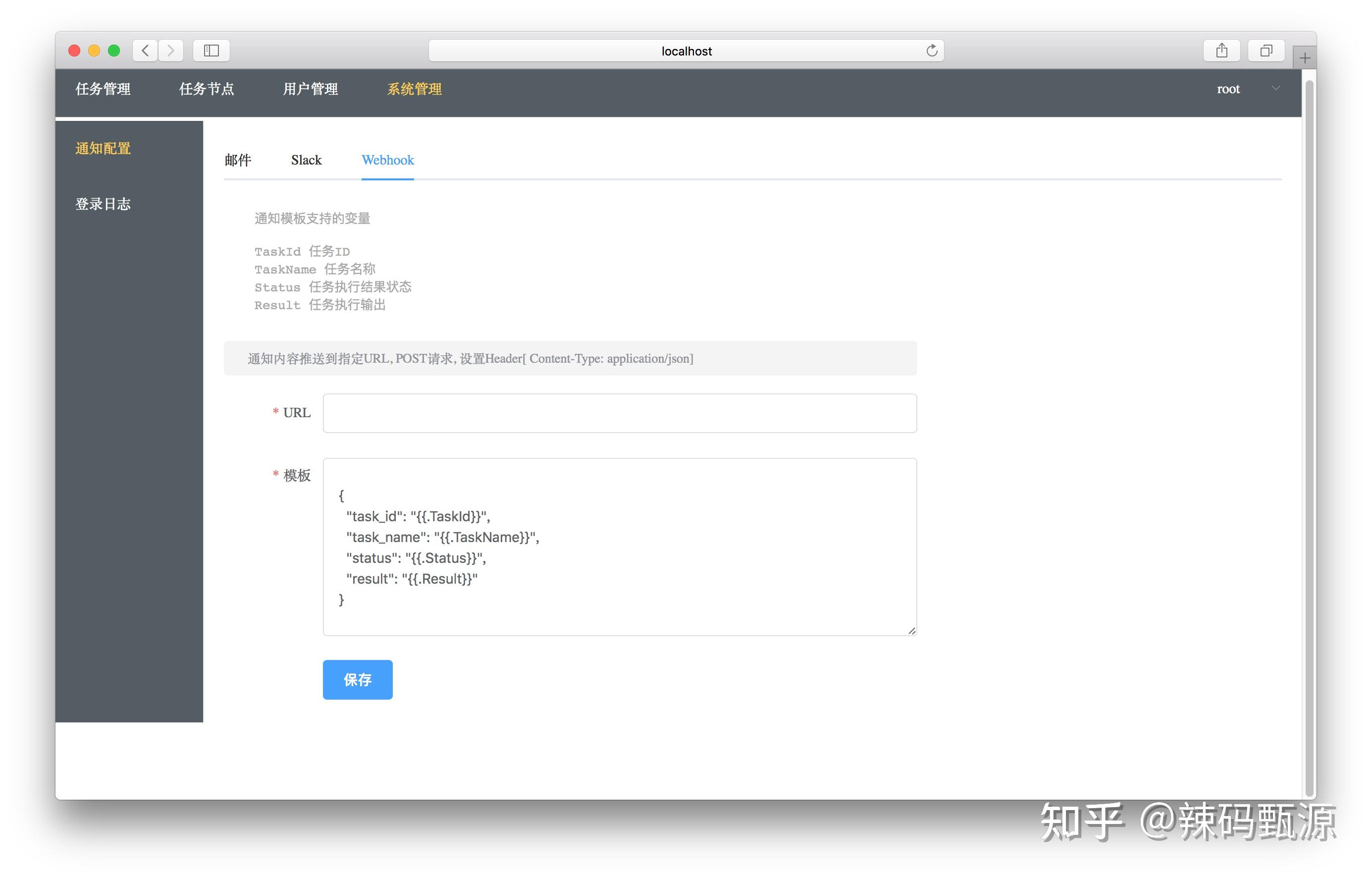Open a new browser tab
Viewport: 1372px width, 879px height.
click(1304, 57)
